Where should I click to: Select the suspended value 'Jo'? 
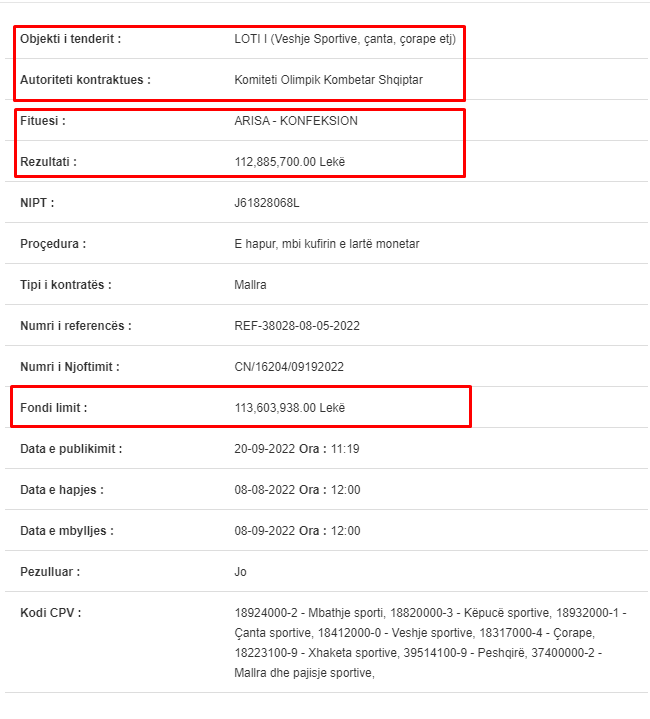point(240,572)
